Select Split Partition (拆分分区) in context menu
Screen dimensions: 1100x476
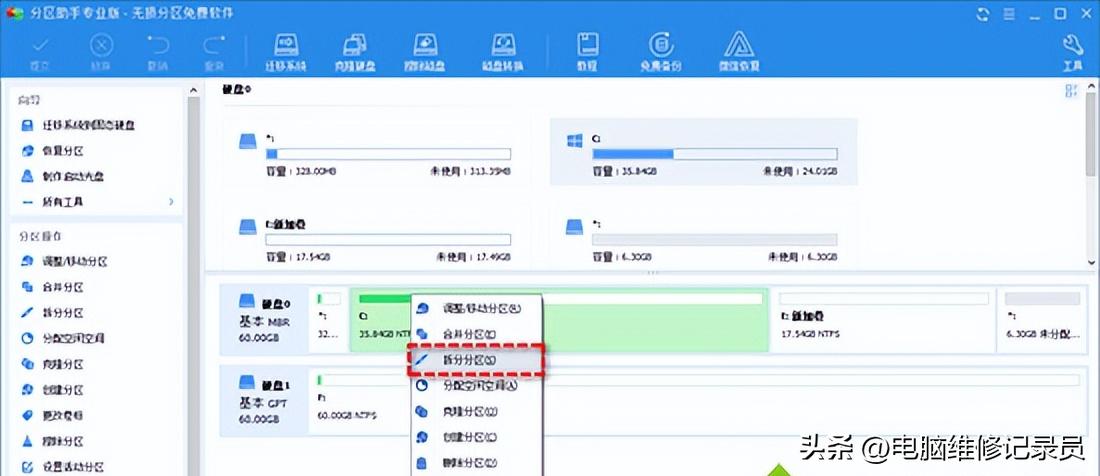coord(476,360)
